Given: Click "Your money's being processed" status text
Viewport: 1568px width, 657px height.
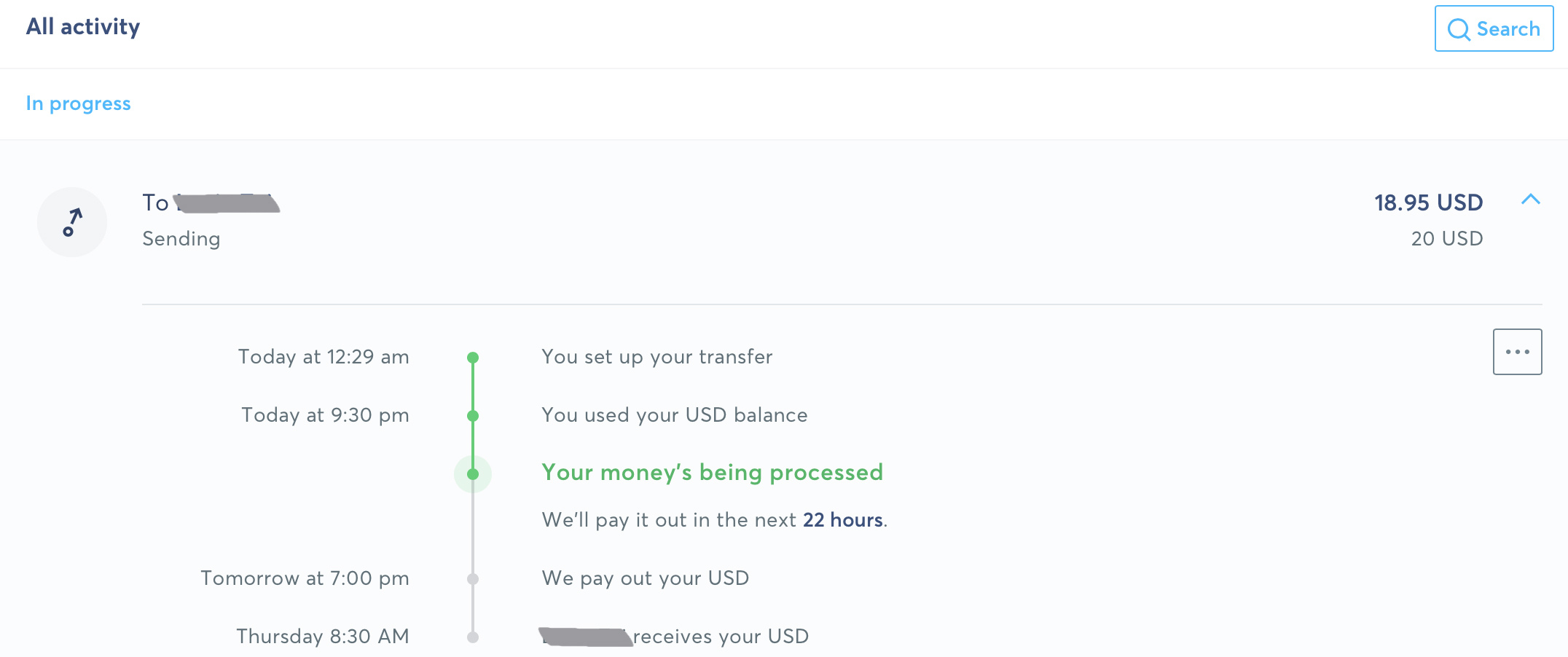Looking at the screenshot, I should point(713,473).
